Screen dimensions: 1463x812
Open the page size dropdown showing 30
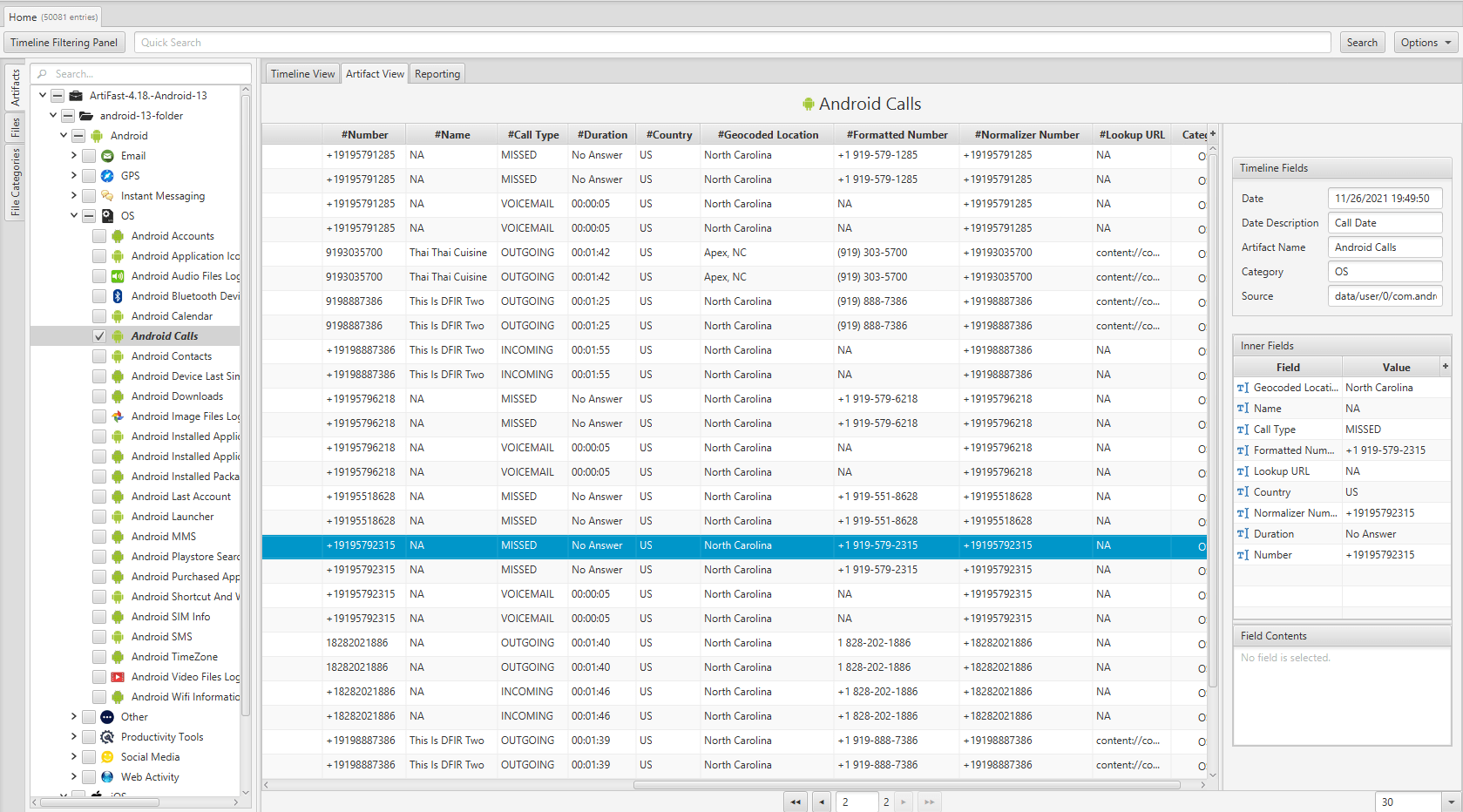1450,802
